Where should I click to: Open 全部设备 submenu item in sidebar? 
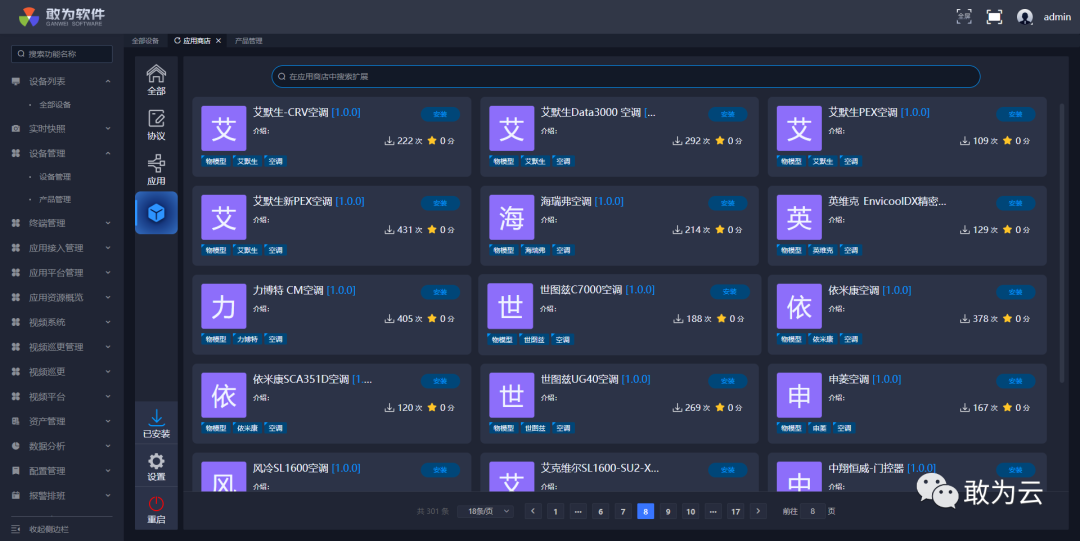pyautogui.click(x=55, y=105)
